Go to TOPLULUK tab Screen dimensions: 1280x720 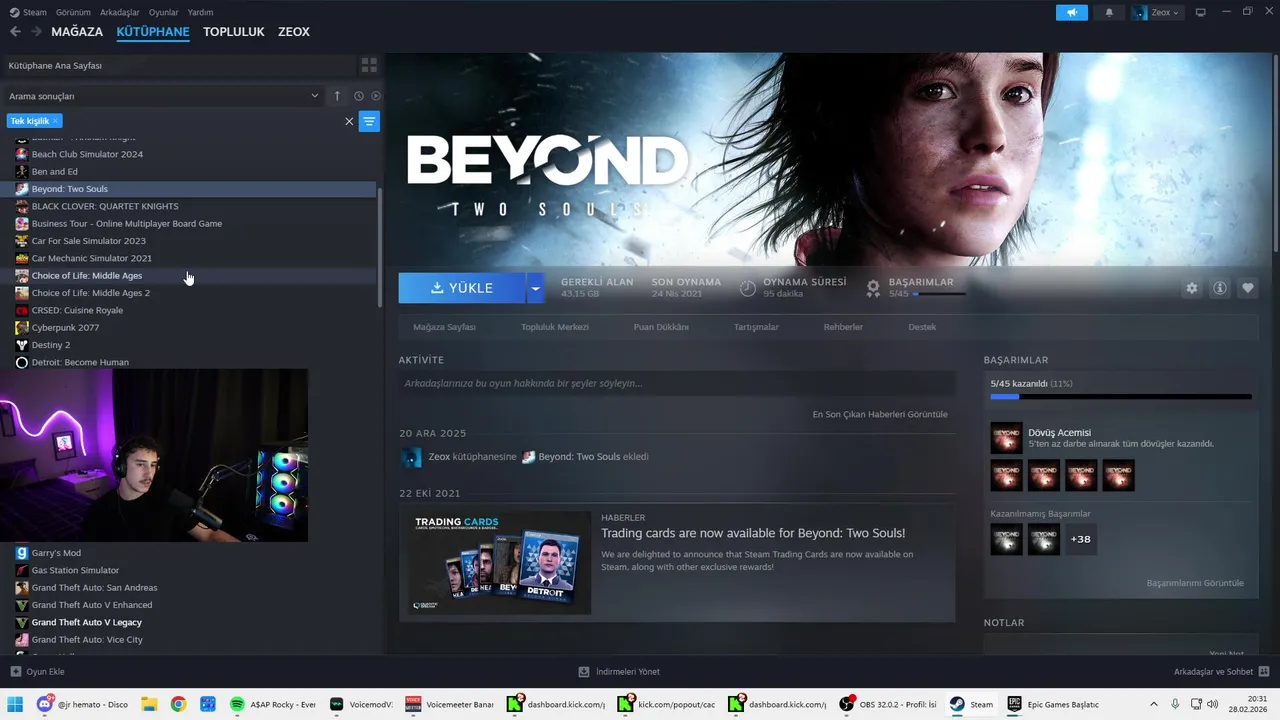(234, 32)
